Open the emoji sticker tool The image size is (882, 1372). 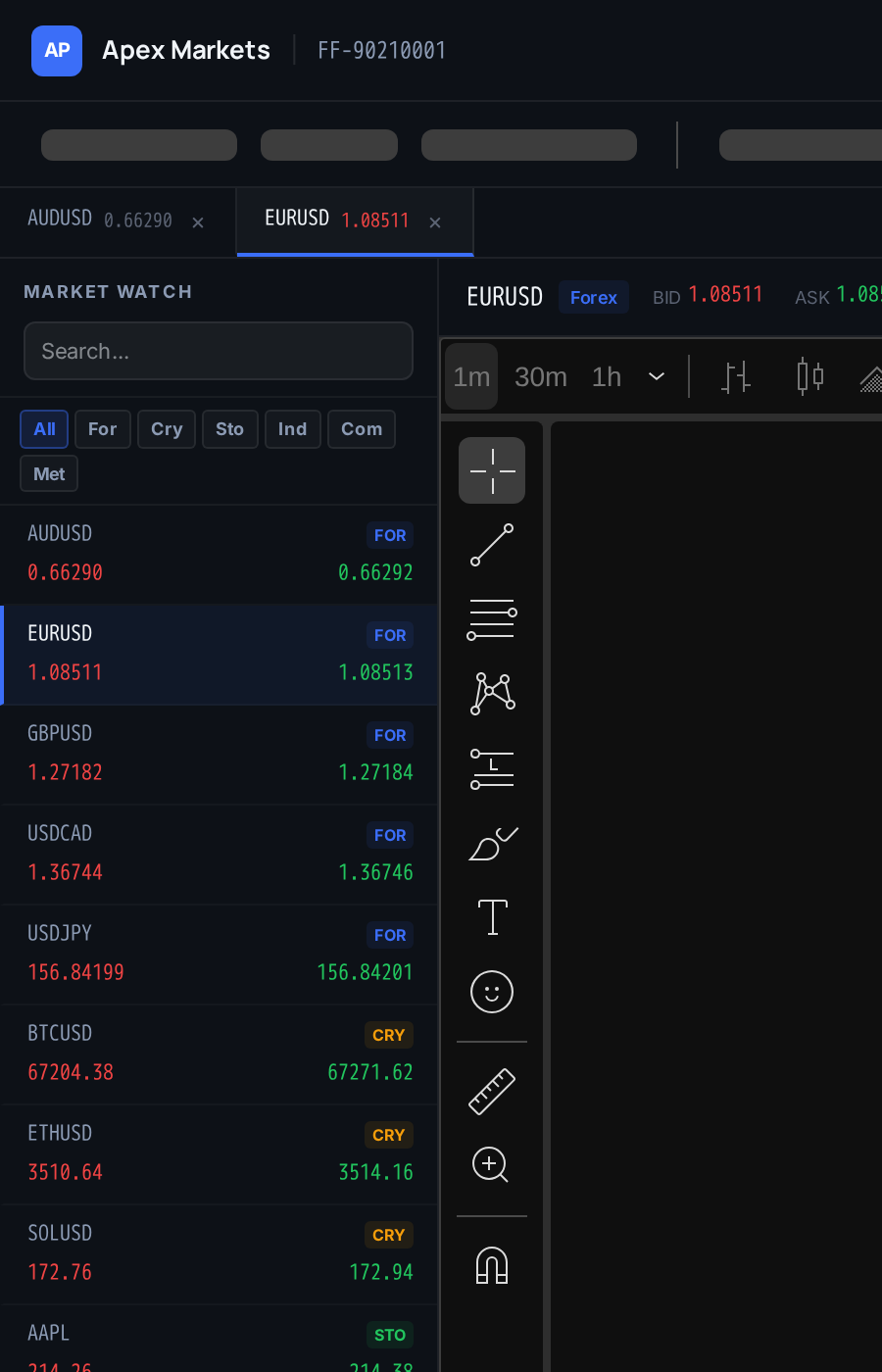492,992
